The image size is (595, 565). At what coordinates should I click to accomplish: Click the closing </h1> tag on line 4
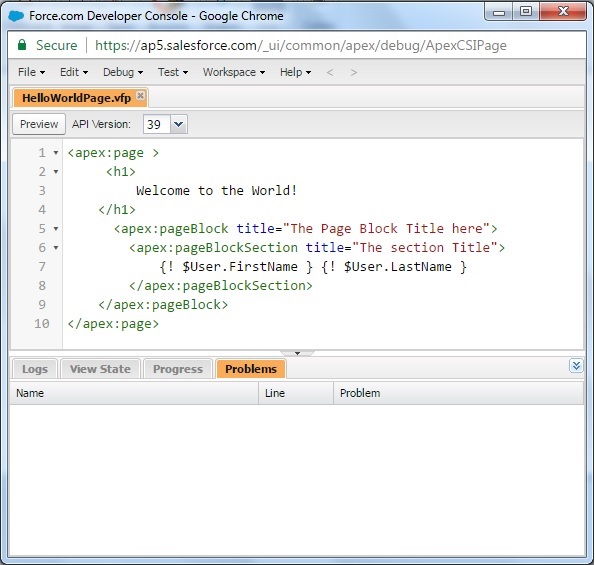(x=117, y=210)
